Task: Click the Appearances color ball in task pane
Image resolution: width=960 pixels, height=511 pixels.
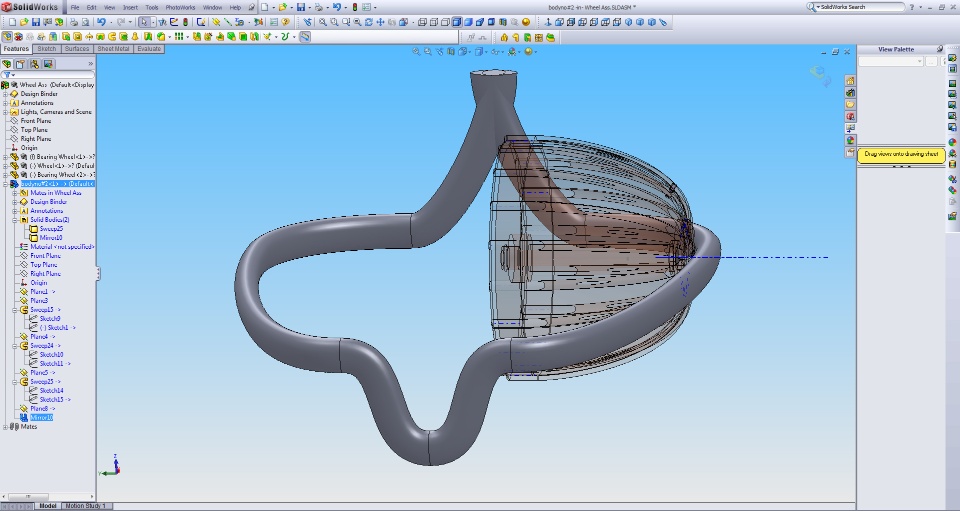Action: [850, 141]
